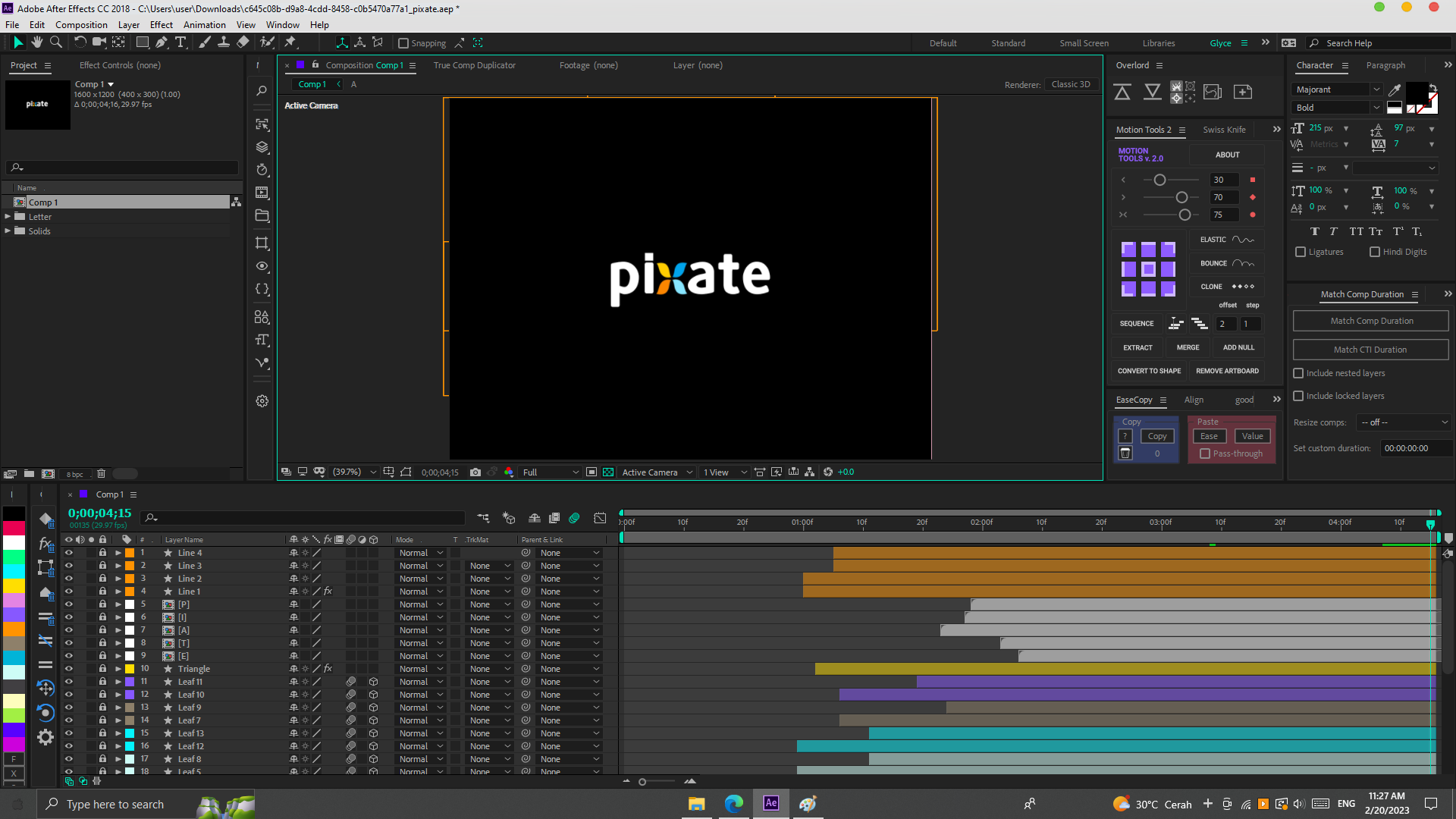Check the Ligatures checkbox
The width and height of the screenshot is (1456, 819).
click(x=1301, y=252)
